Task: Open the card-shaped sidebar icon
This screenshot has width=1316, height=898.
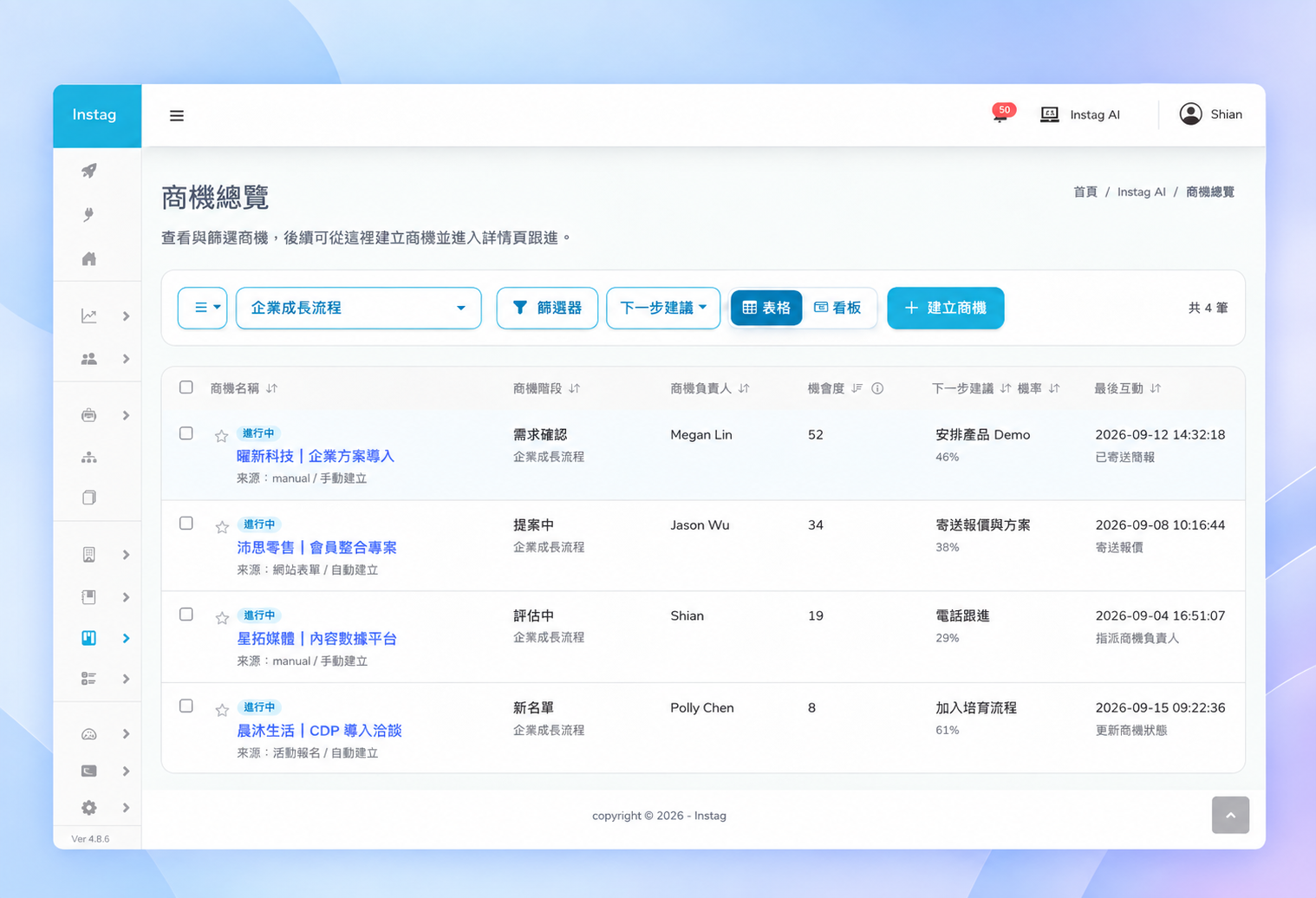Action: click(88, 771)
